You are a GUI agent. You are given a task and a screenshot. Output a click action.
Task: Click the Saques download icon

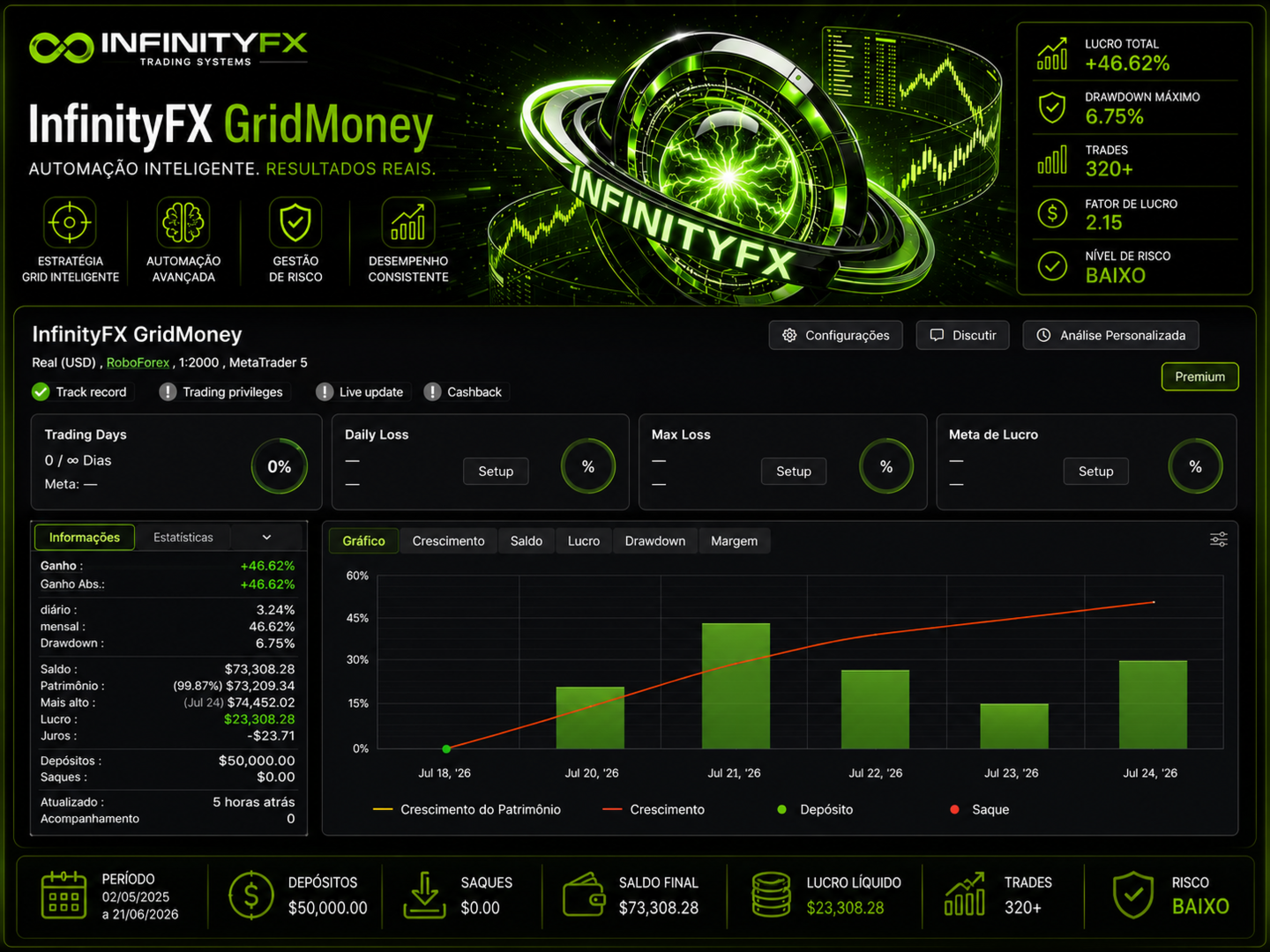tap(424, 895)
